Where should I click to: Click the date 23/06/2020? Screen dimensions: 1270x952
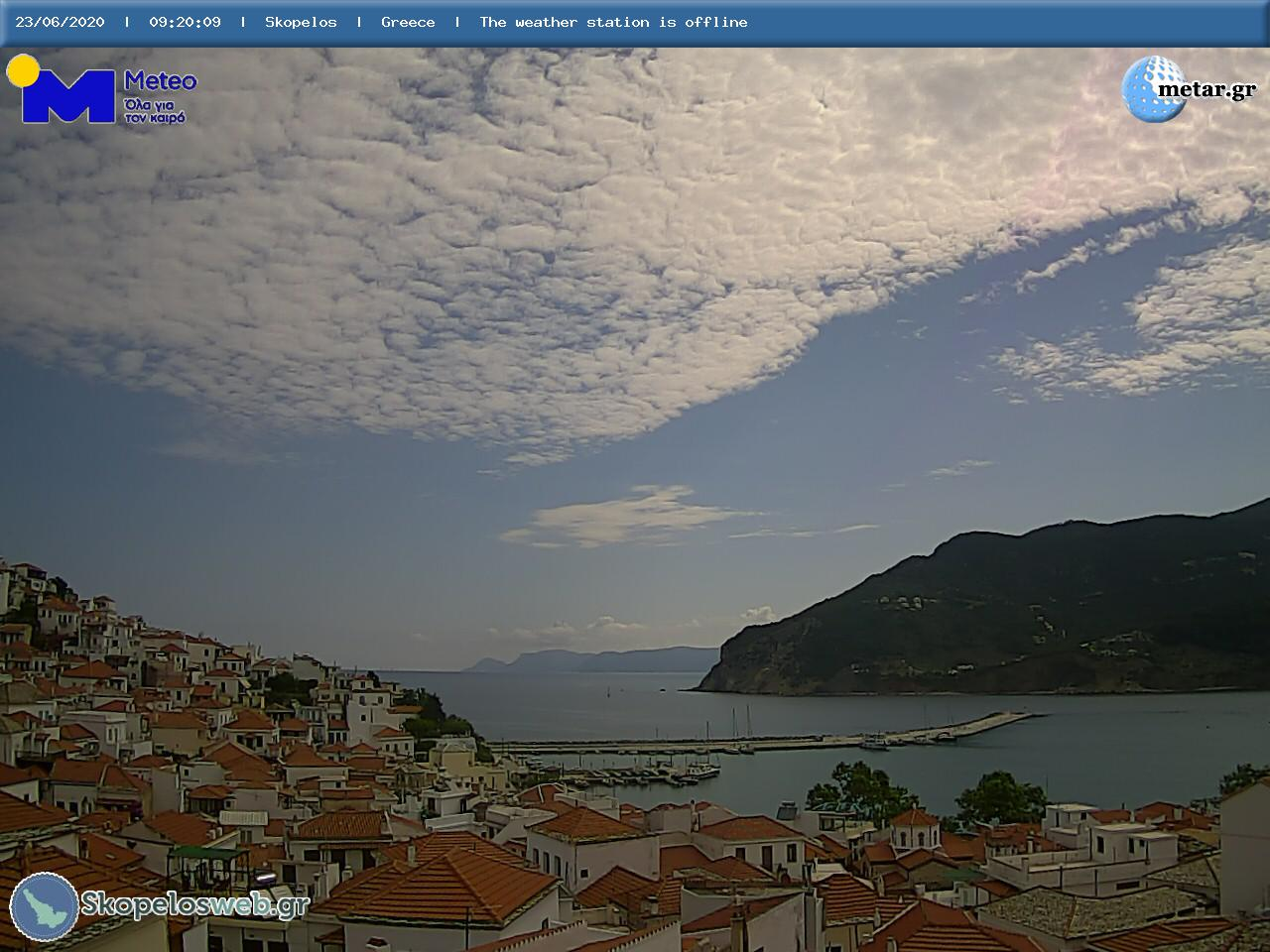click(60, 22)
